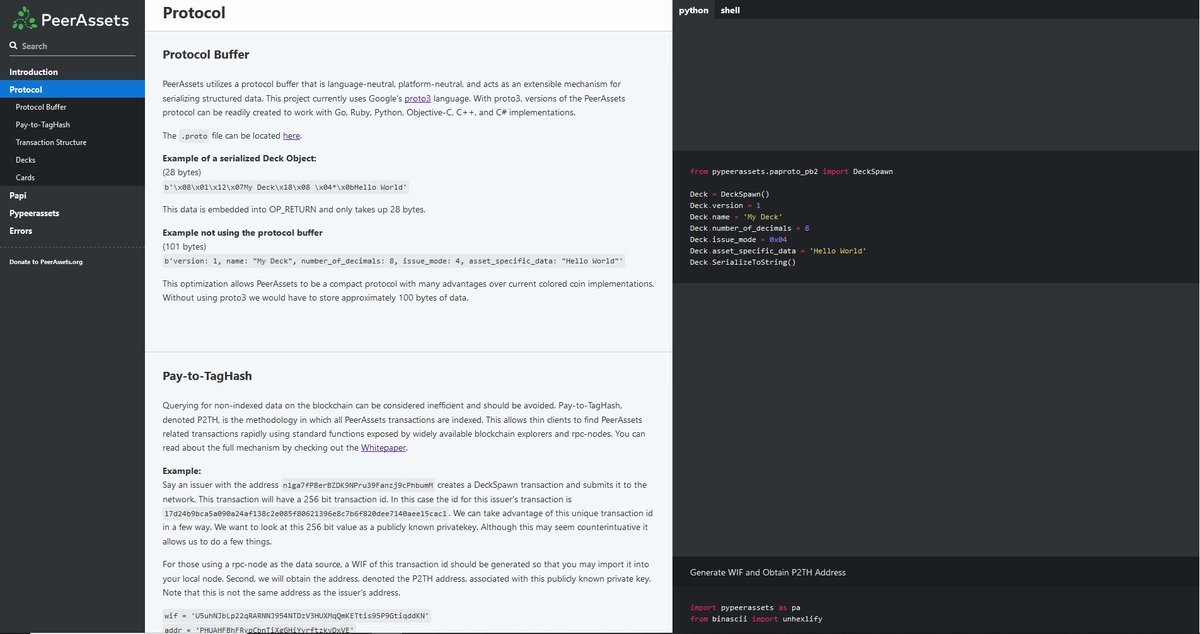Screen dimensions: 1200x634
Task: Open the Errors section
Action: click(x=21, y=231)
